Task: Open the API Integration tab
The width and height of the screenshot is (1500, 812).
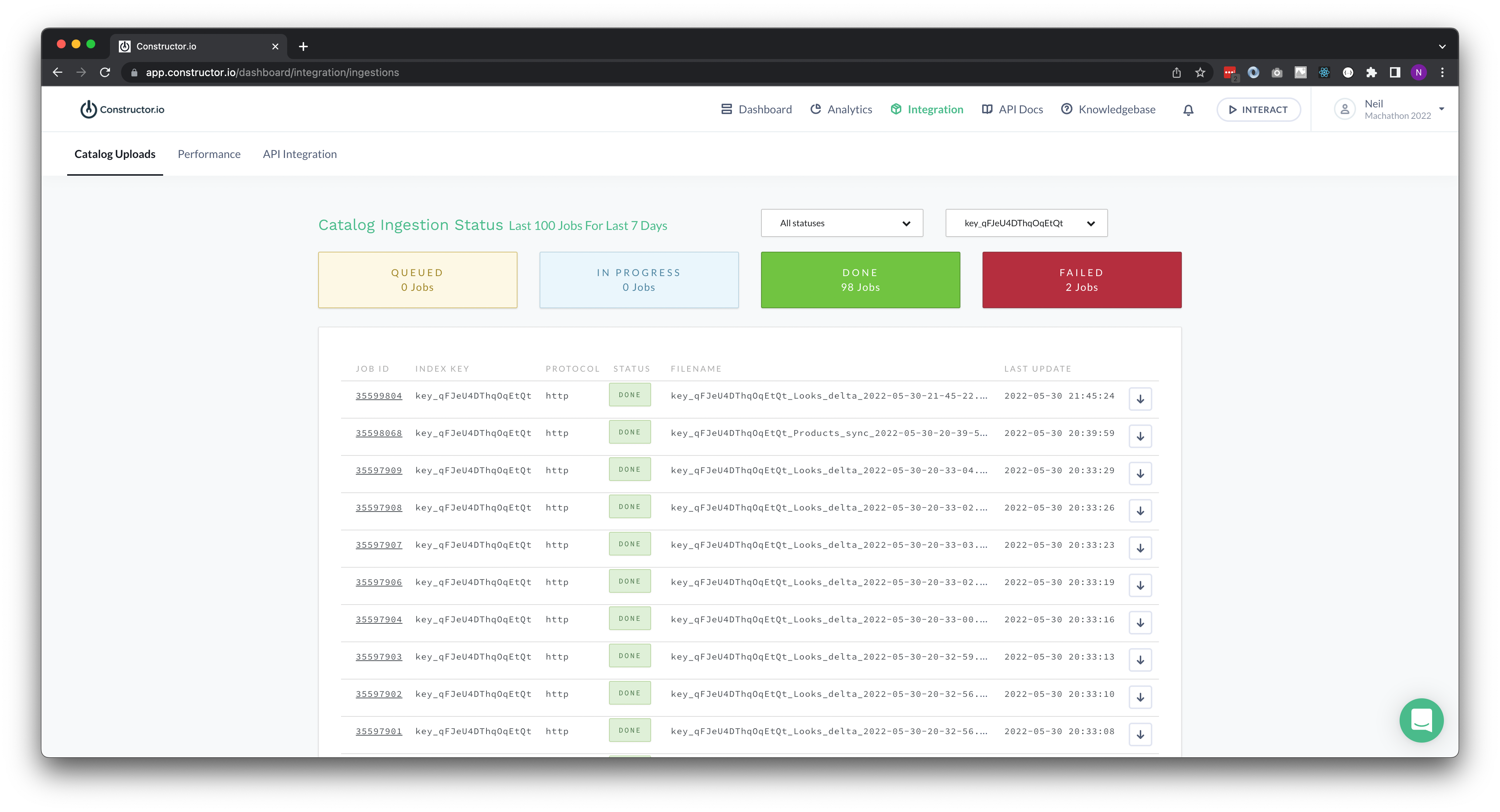Action: pyautogui.click(x=300, y=154)
